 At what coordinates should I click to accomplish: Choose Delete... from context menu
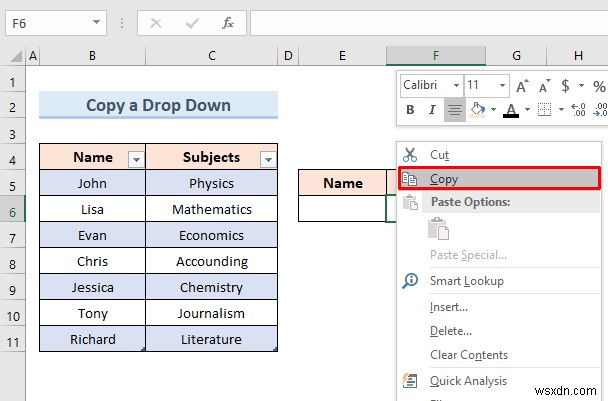499,331
